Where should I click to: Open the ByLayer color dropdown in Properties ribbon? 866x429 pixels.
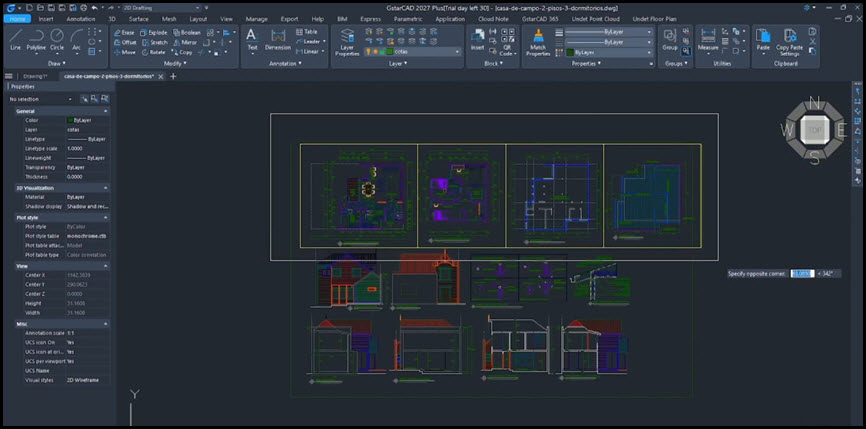click(609, 52)
